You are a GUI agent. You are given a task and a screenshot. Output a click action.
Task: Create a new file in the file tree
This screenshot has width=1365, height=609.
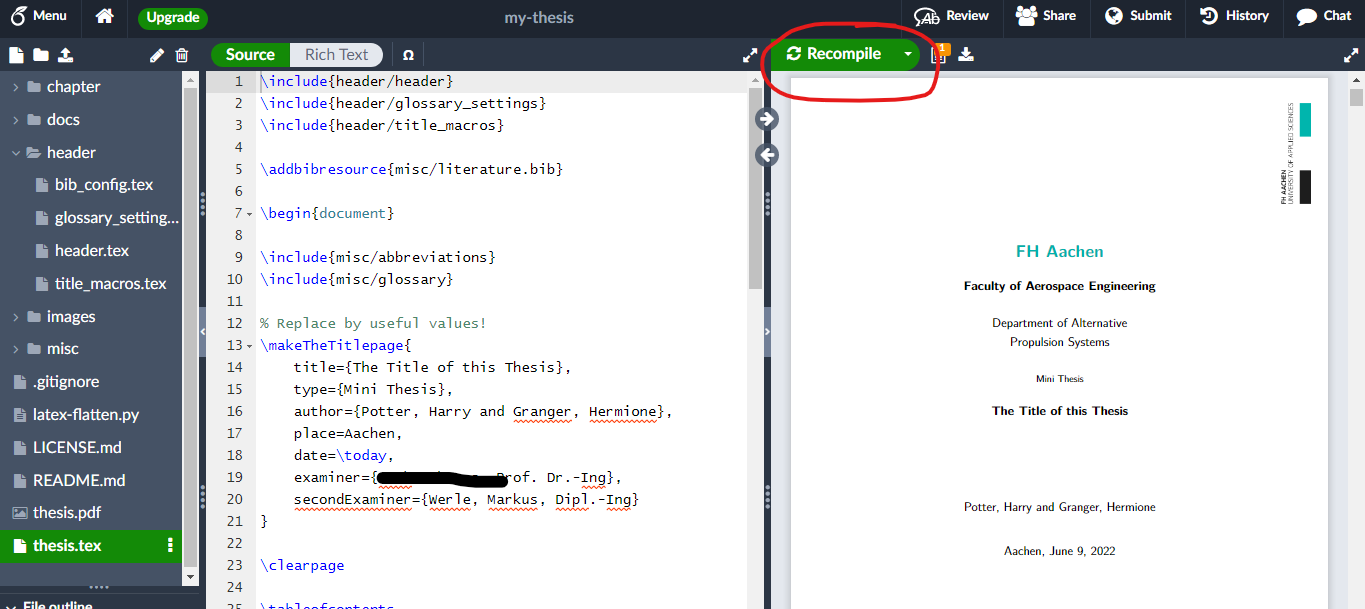16,55
